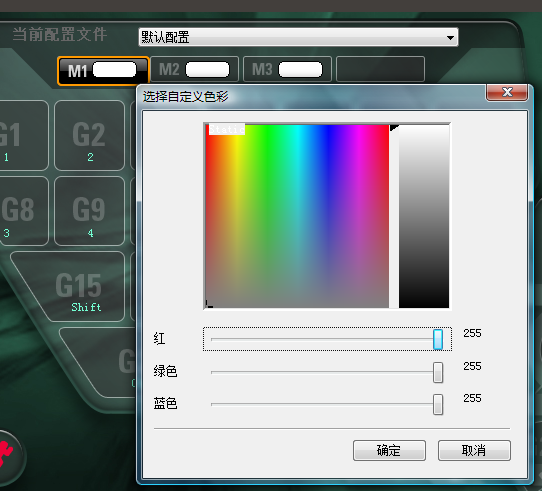
Task: Click the 取消 cancel button
Action: pos(474,450)
